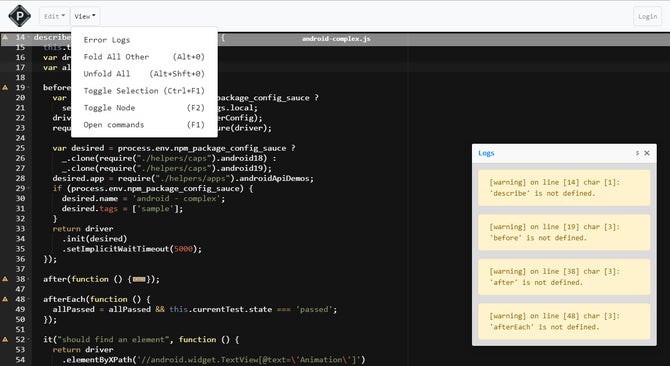Click the warning triangle on line 52

[5, 340]
